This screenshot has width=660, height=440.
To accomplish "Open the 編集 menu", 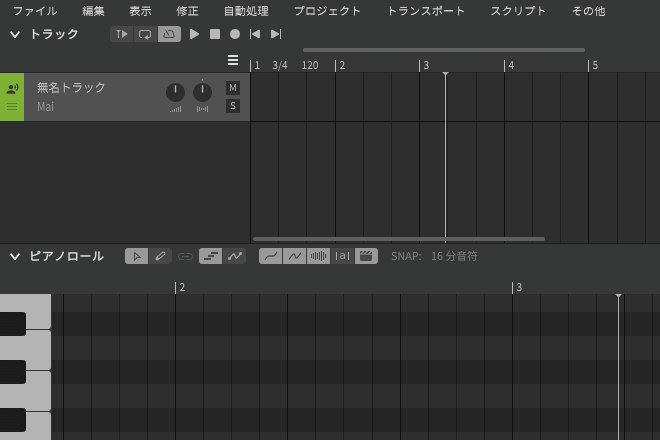I will [x=93, y=11].
